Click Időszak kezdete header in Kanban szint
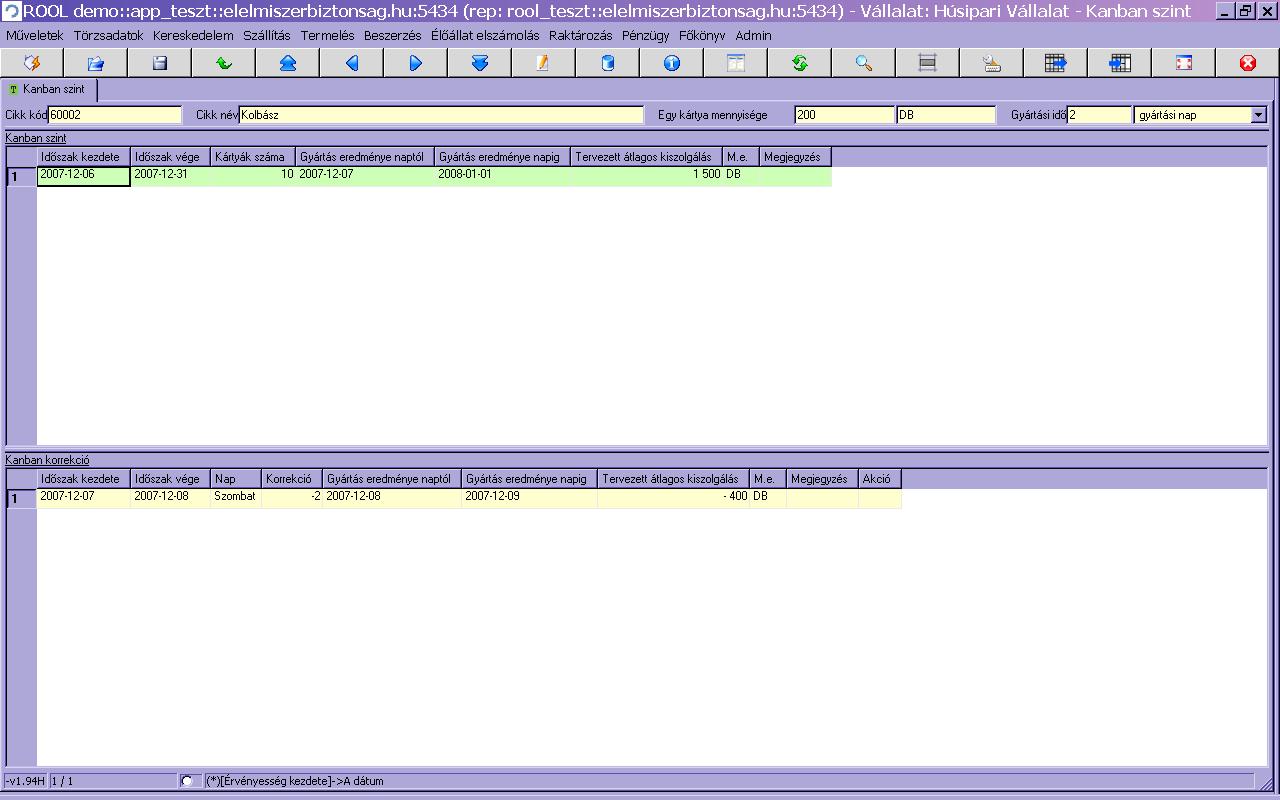The image size is (1280, 800). pos(84,157)
